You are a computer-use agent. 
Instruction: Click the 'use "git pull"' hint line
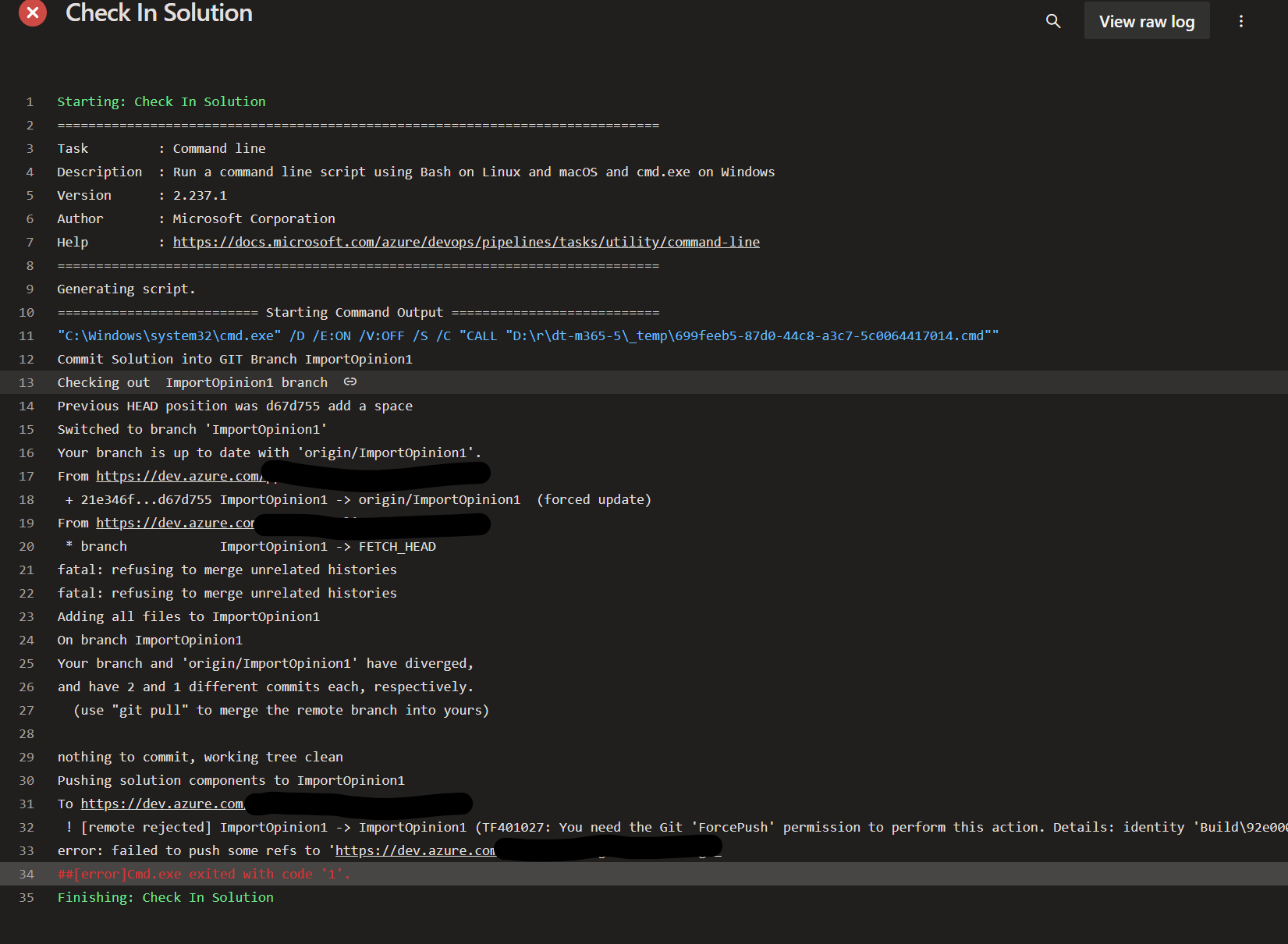point(281,710)
